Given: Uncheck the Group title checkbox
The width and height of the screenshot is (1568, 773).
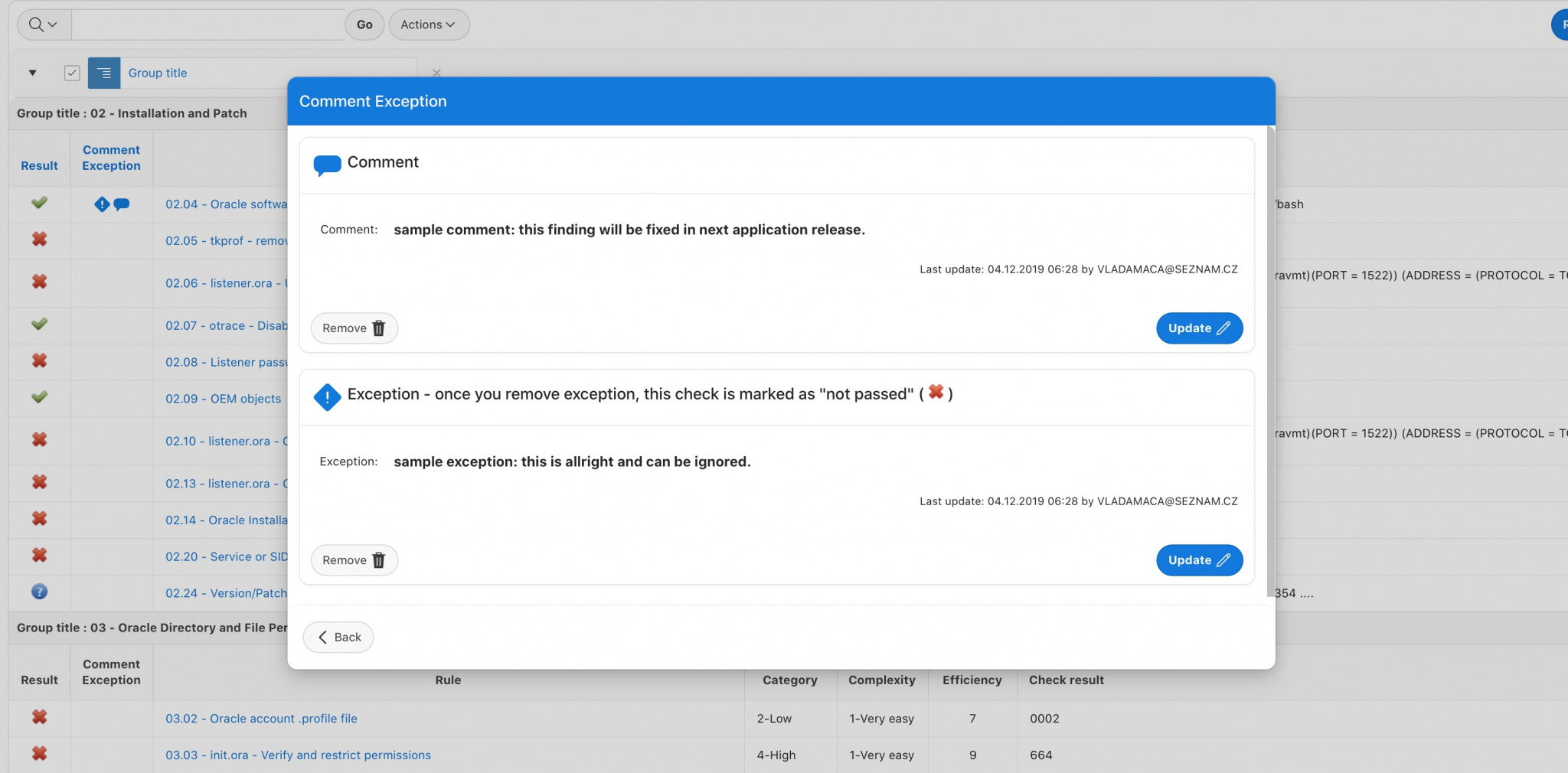Looking at the screenshot, I should [72, 73].
